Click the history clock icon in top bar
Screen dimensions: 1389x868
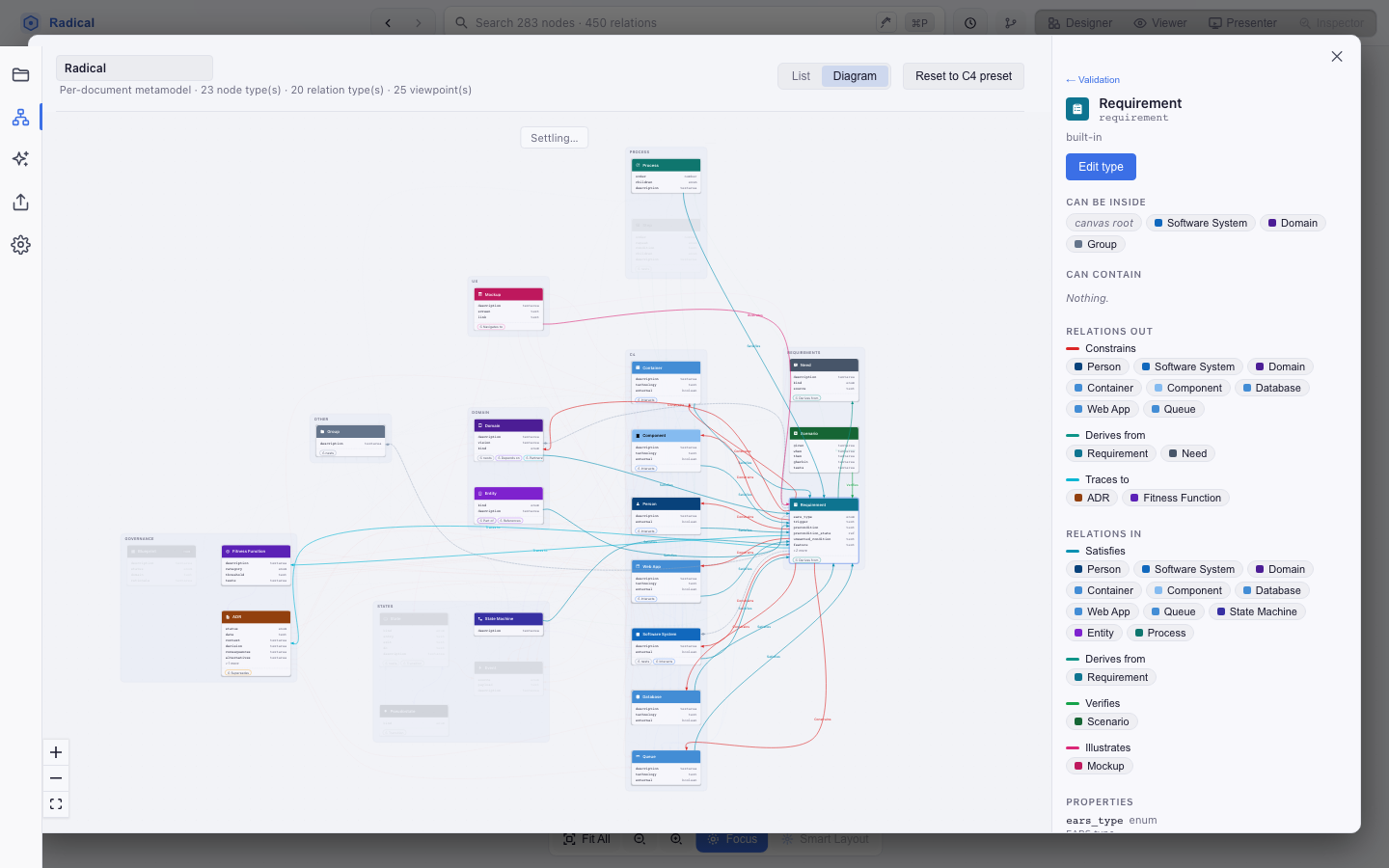970,23
